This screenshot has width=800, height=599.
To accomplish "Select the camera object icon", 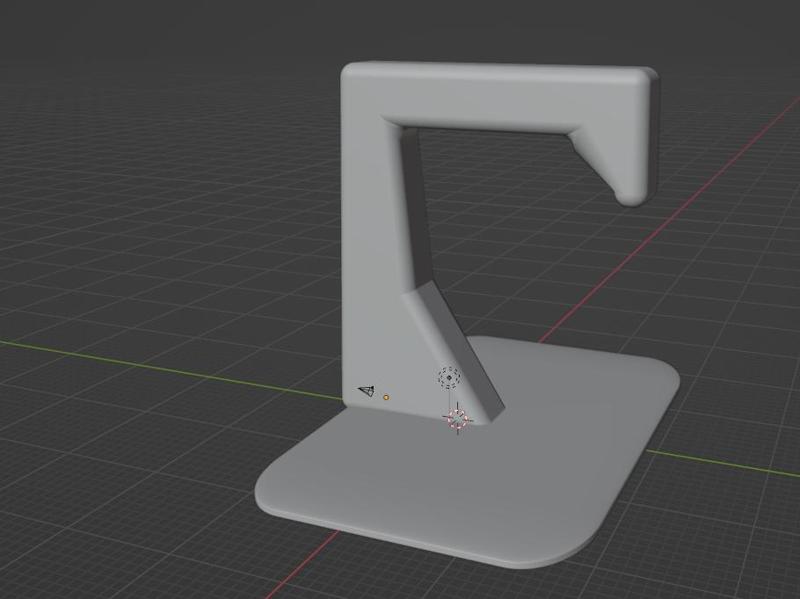I will click(364, 392).
